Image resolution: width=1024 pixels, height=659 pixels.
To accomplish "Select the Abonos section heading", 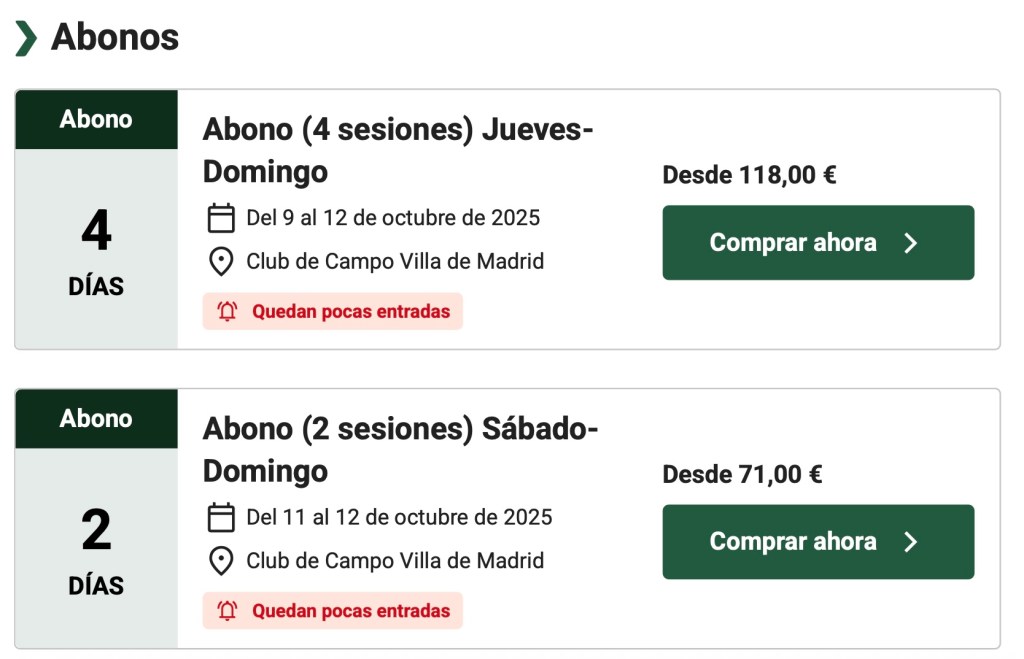I will [115, 38].
